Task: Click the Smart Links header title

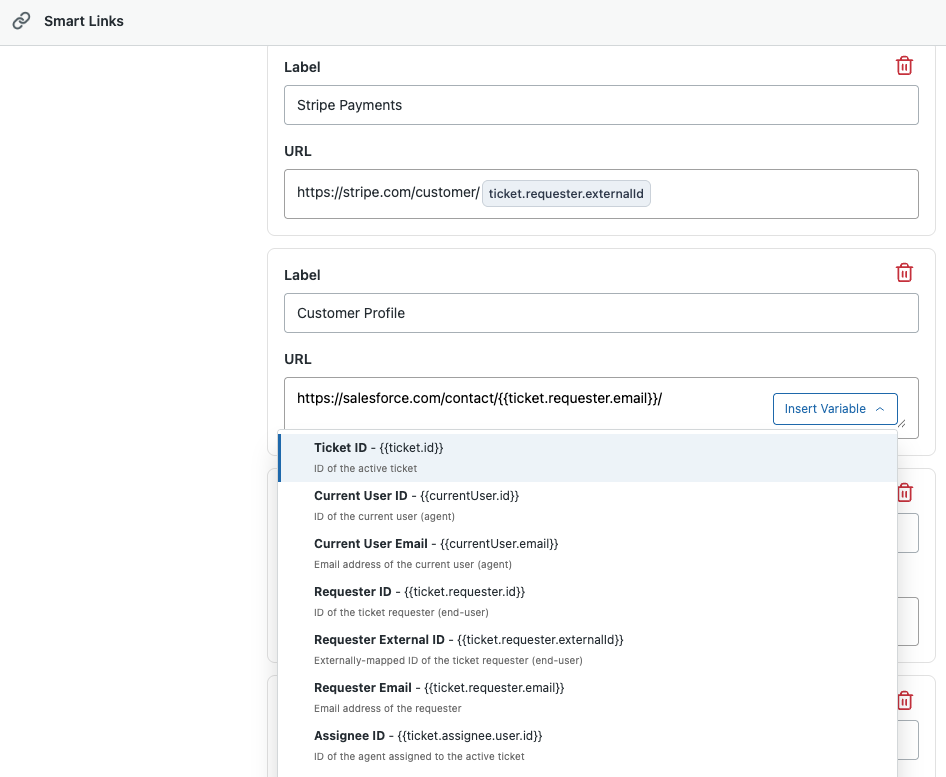Action: (84, 21)
